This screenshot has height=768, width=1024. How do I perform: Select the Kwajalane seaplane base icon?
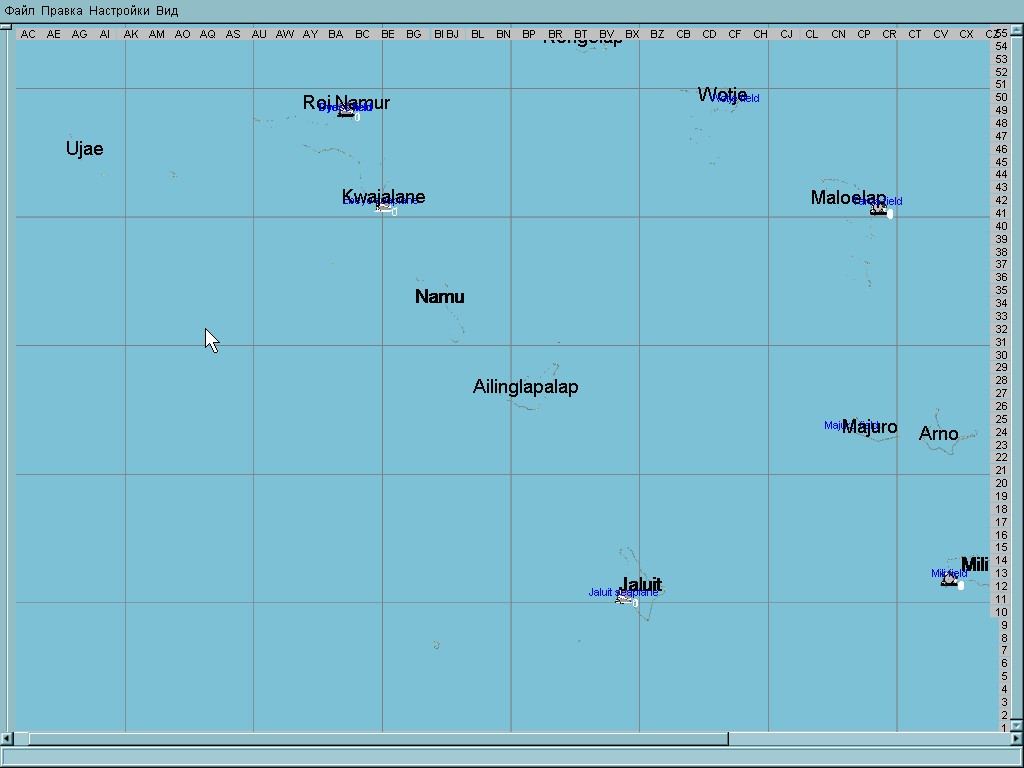point(384,207)
